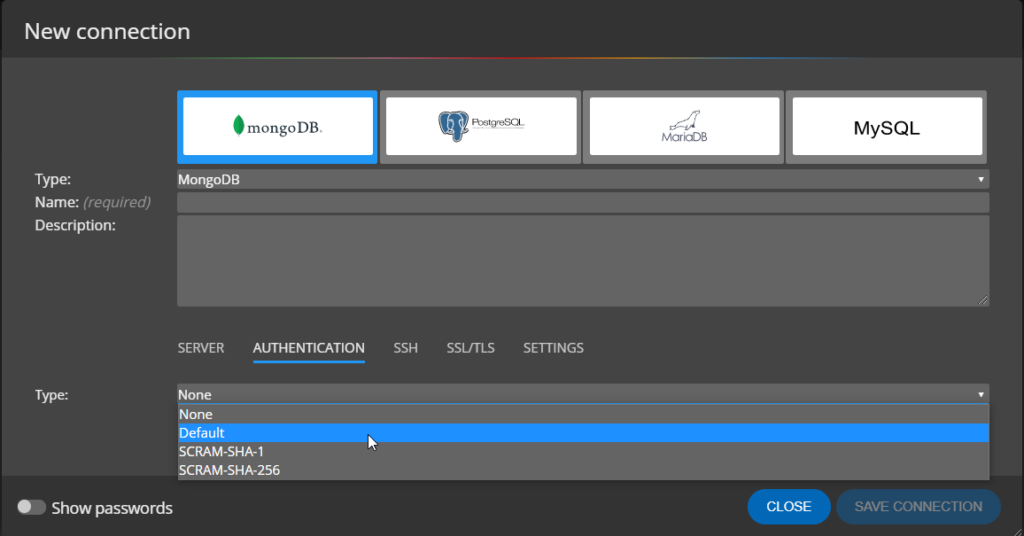Choose None in the authentication list
Screen dimensions: 1024x536
pyautogui.click(x=583, y=415)
